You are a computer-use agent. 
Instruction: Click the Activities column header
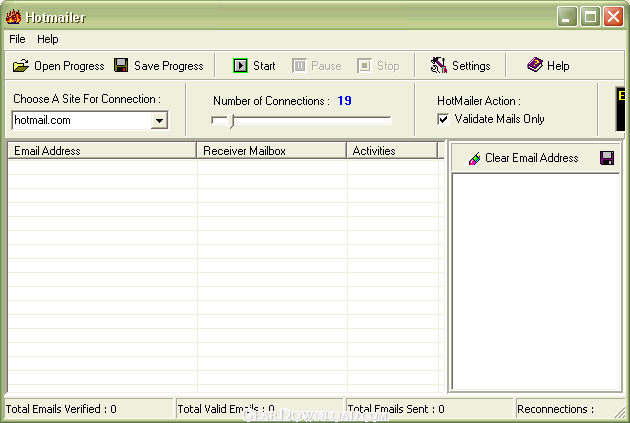(392, 151)
